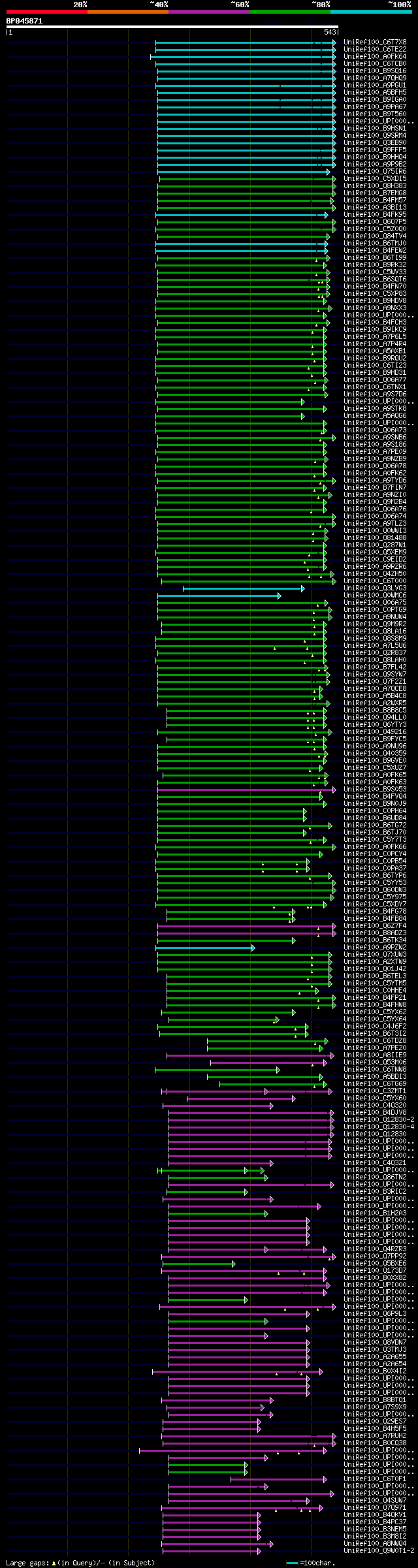Select hit UniRef100_B9S053
This screenshot has height=1568, width=418.
(x=375, y=789)
